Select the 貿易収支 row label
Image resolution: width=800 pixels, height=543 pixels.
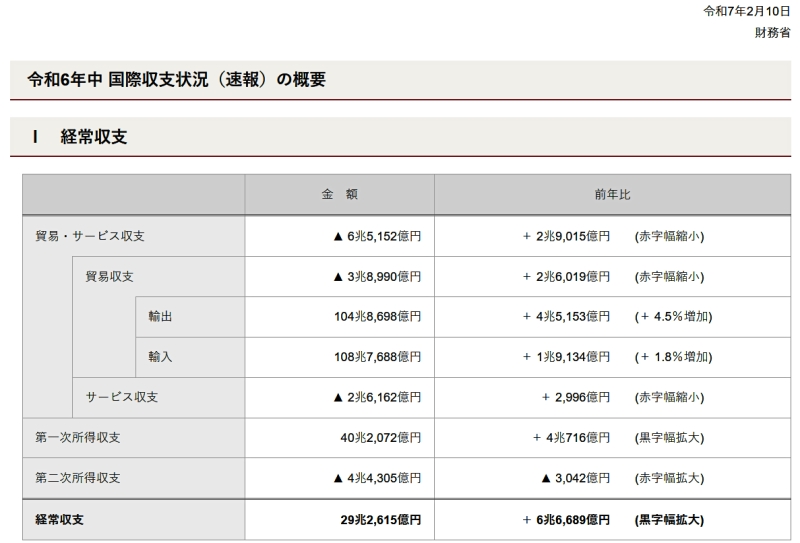(x=109, y=276)
